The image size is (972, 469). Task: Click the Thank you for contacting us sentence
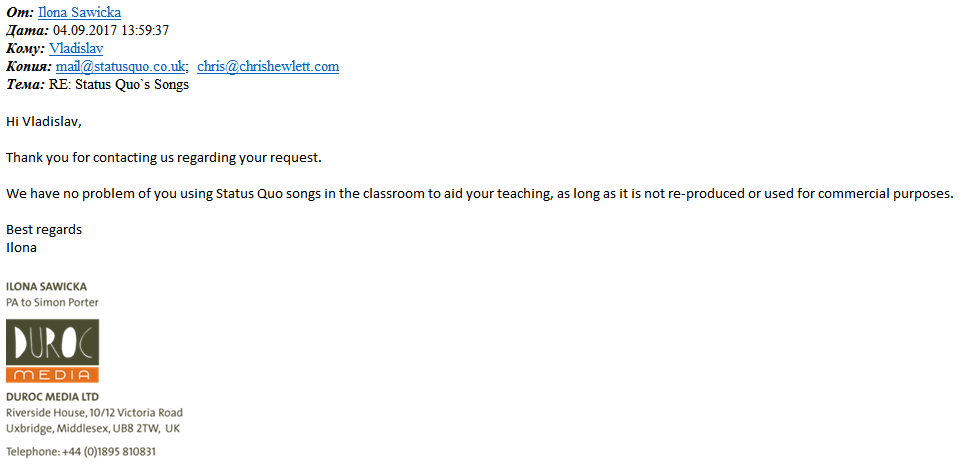point(164,157)
